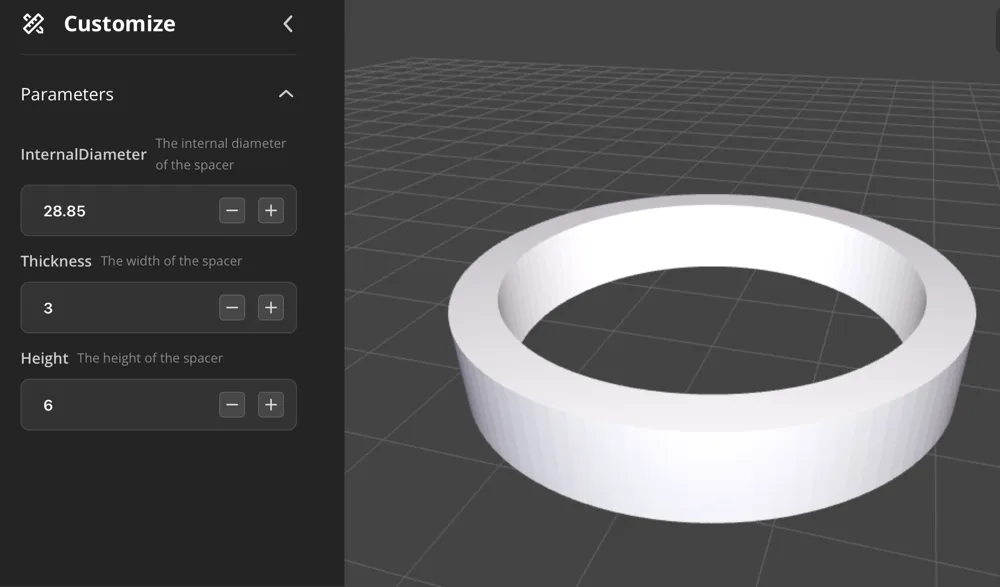Decrease Height with minus button
The width and height of the screenshot is (1000, 587).
pos(232,405)
